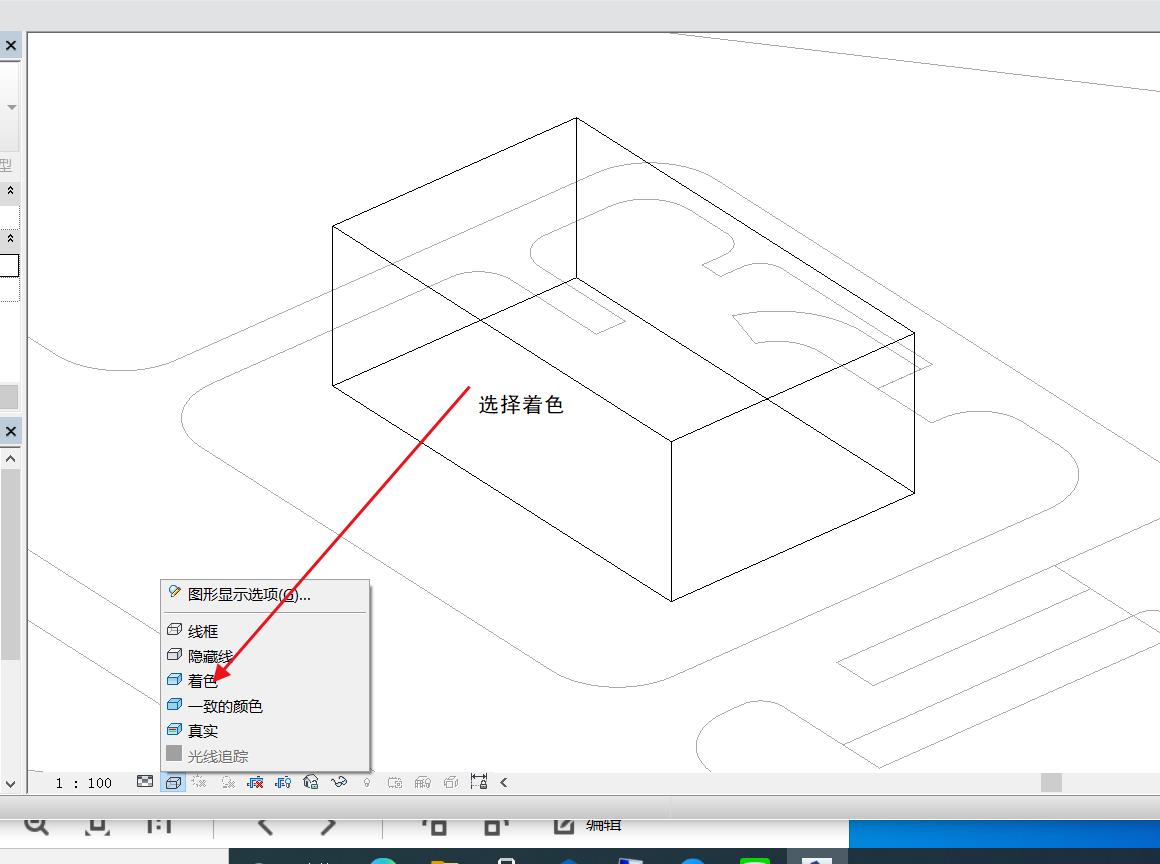Click the visual style cube icon
The image size is (1160, 864).
pyautogui.click(x=171, y=783)
